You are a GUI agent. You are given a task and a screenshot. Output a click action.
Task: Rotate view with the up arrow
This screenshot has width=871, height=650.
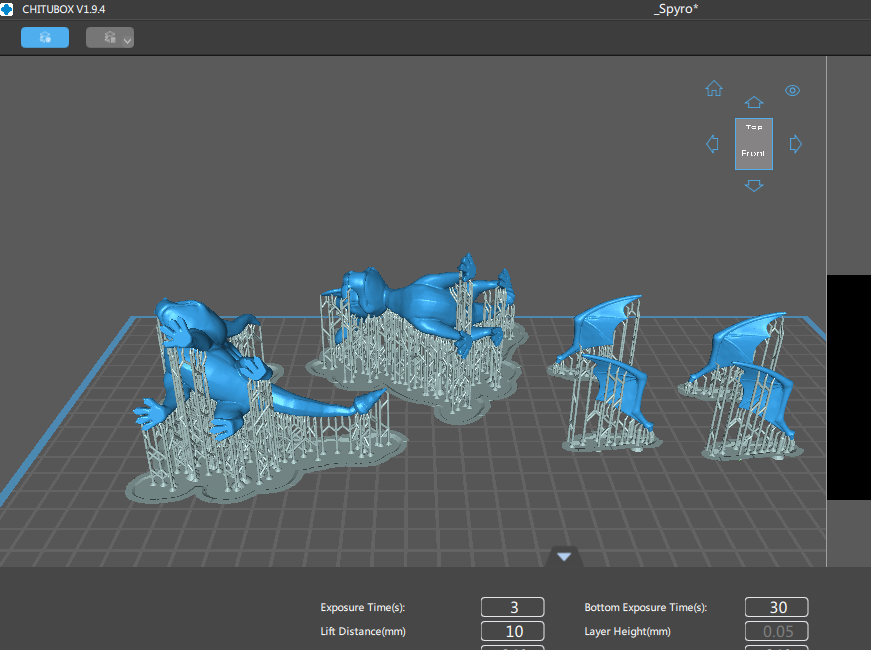[754, 103]
